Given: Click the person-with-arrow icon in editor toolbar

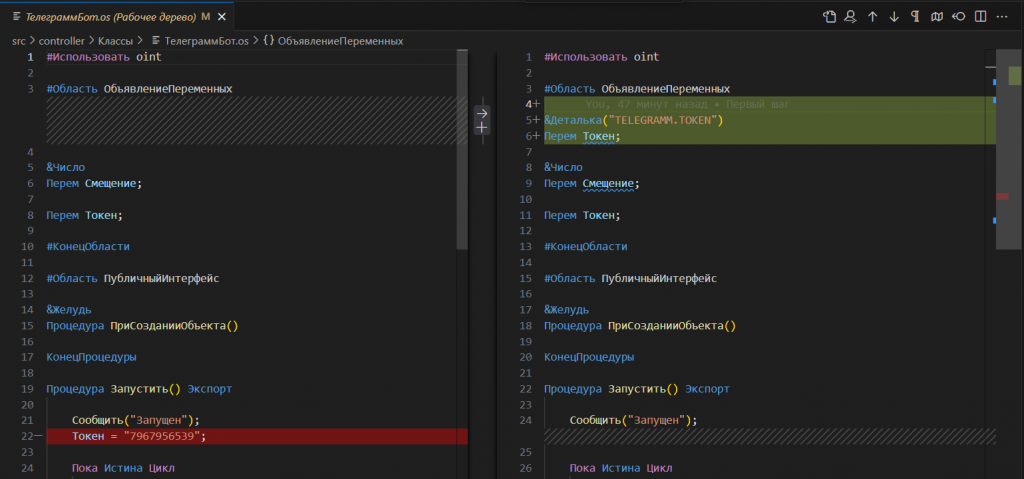Looking at the screenshot, I should pos(850,17).
